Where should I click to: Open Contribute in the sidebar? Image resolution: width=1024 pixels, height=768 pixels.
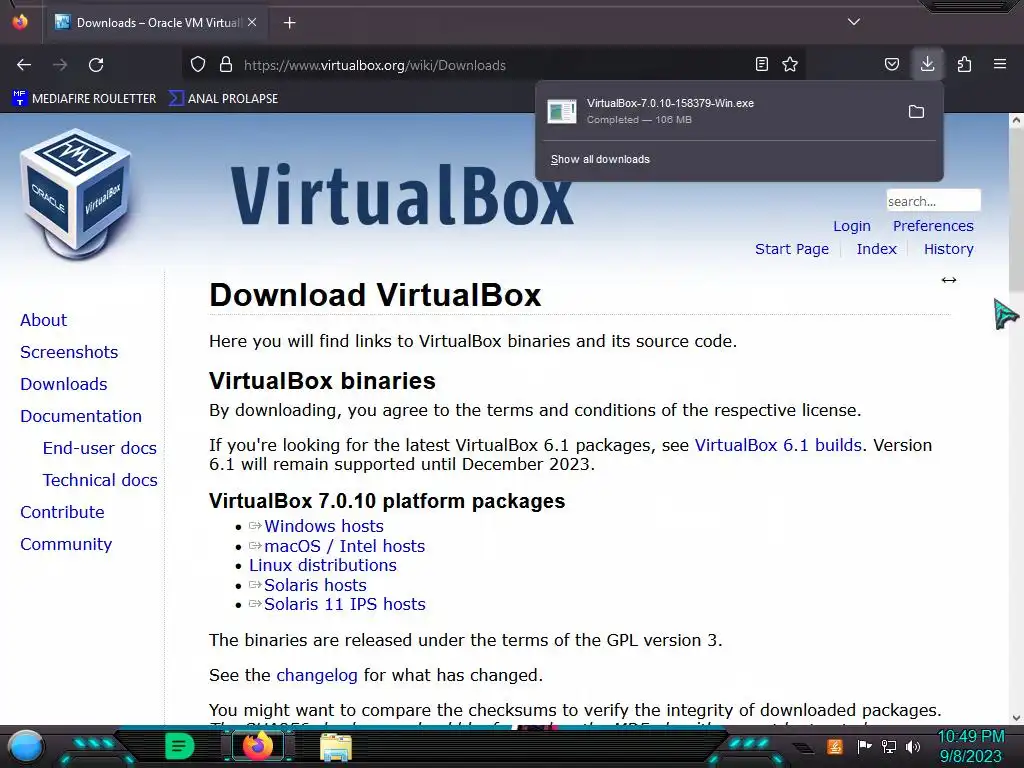pos(62,512)
